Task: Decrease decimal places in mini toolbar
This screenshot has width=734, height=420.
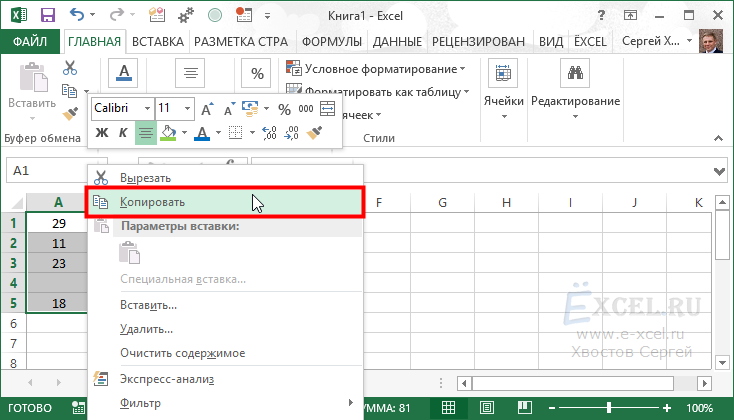Action: pos(291,133)
